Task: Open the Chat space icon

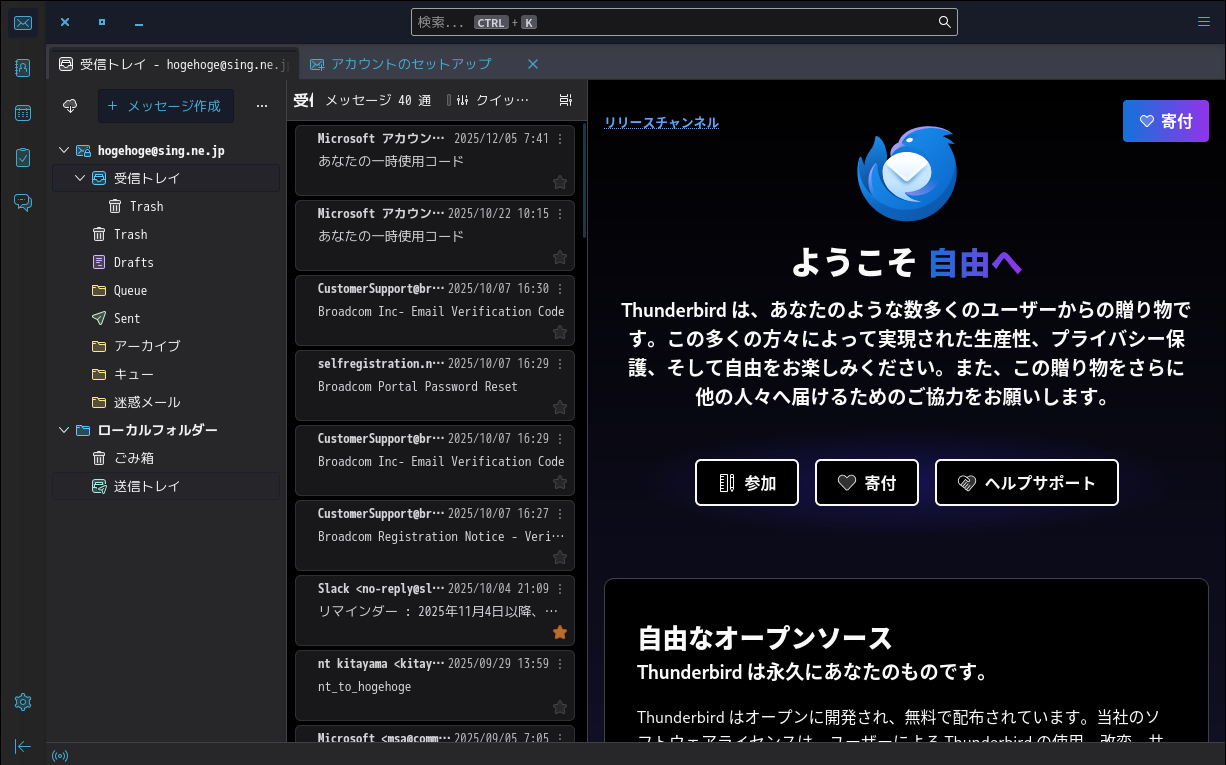Action: [22, 202]
